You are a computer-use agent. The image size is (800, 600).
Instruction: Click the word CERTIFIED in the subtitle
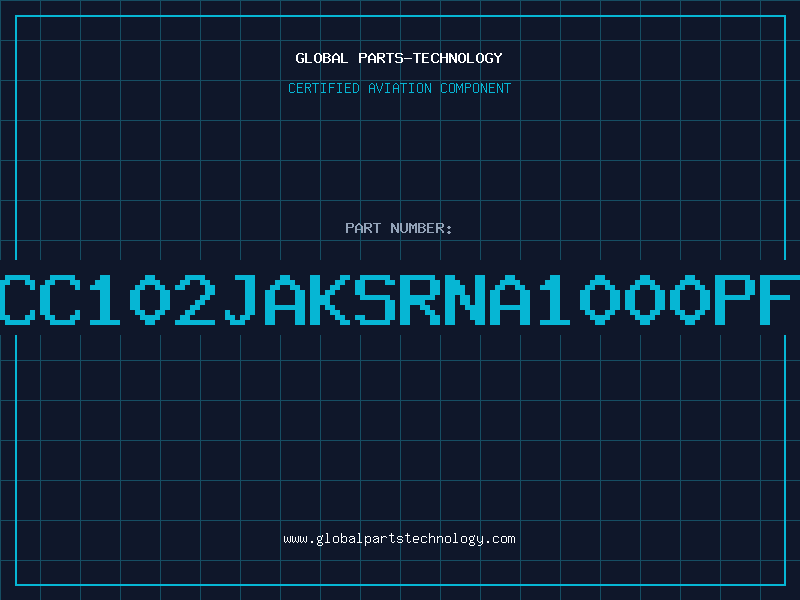click(x=324, y=88)
